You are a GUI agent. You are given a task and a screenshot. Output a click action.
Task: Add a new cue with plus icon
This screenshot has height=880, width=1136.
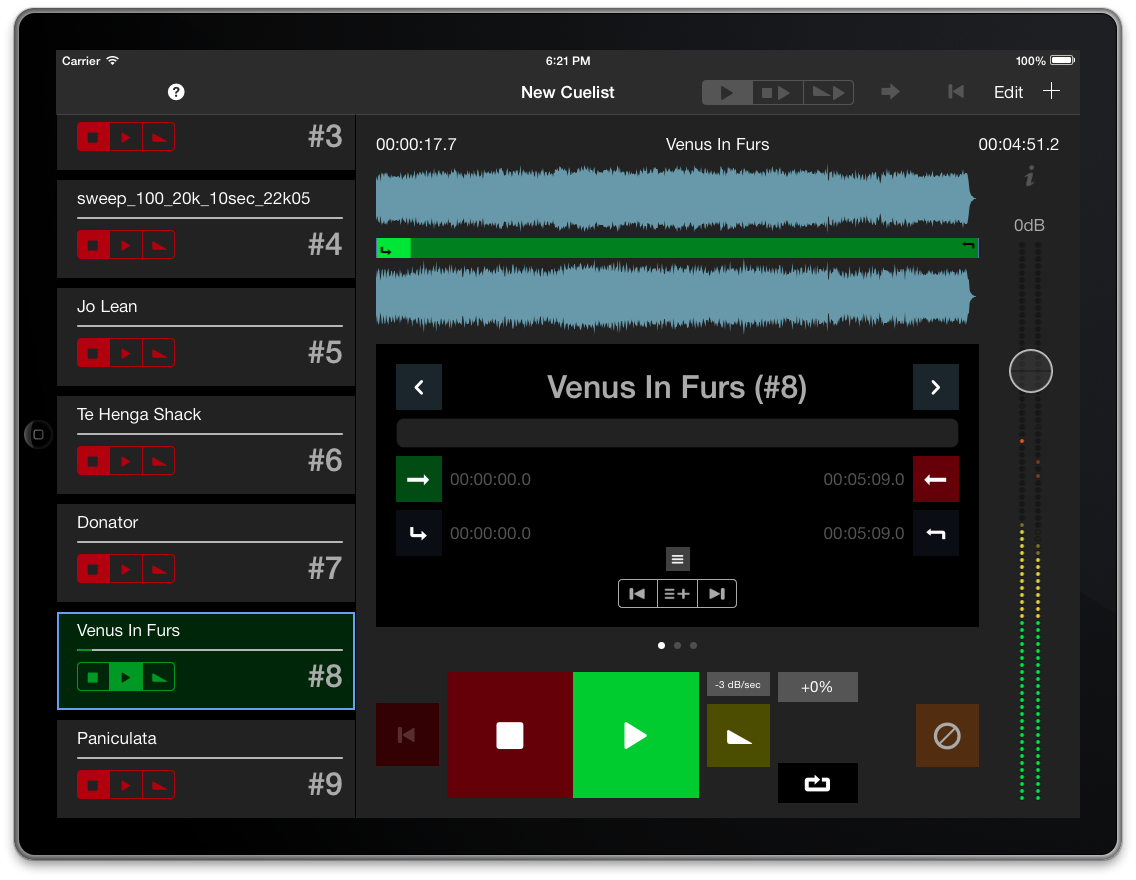pos(1051,91)
